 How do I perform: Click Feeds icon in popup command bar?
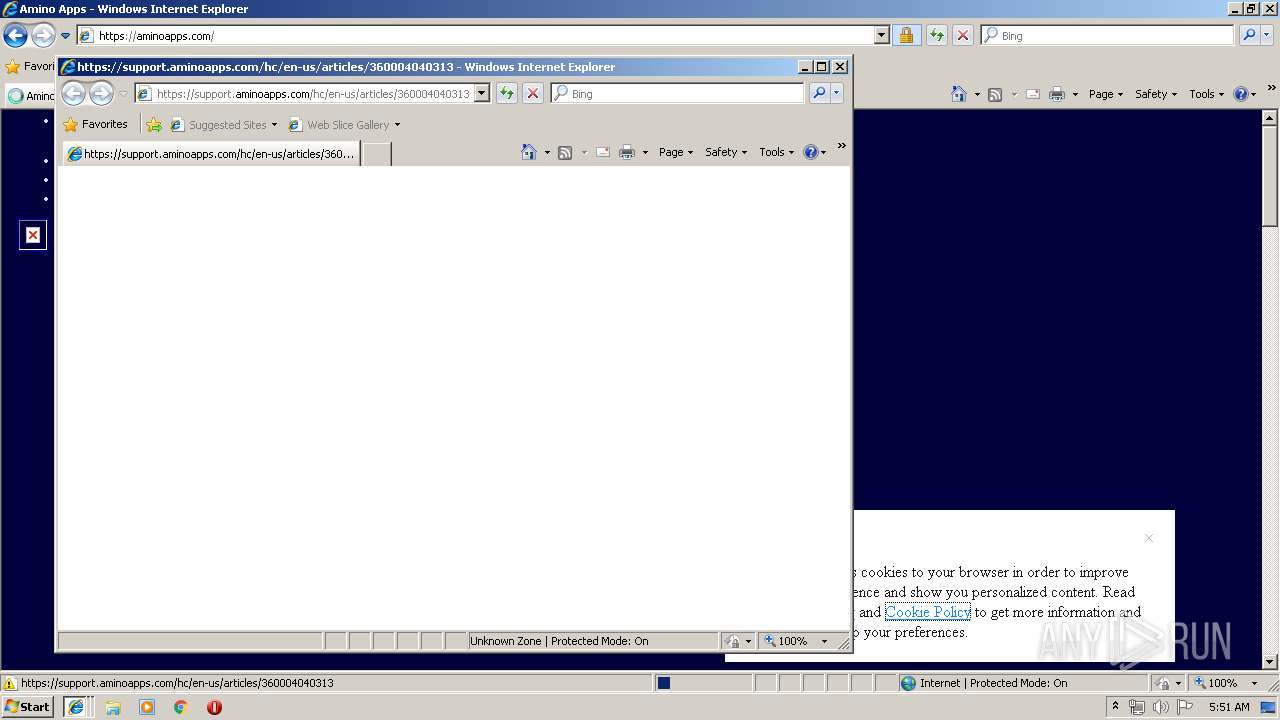point(565,152)
